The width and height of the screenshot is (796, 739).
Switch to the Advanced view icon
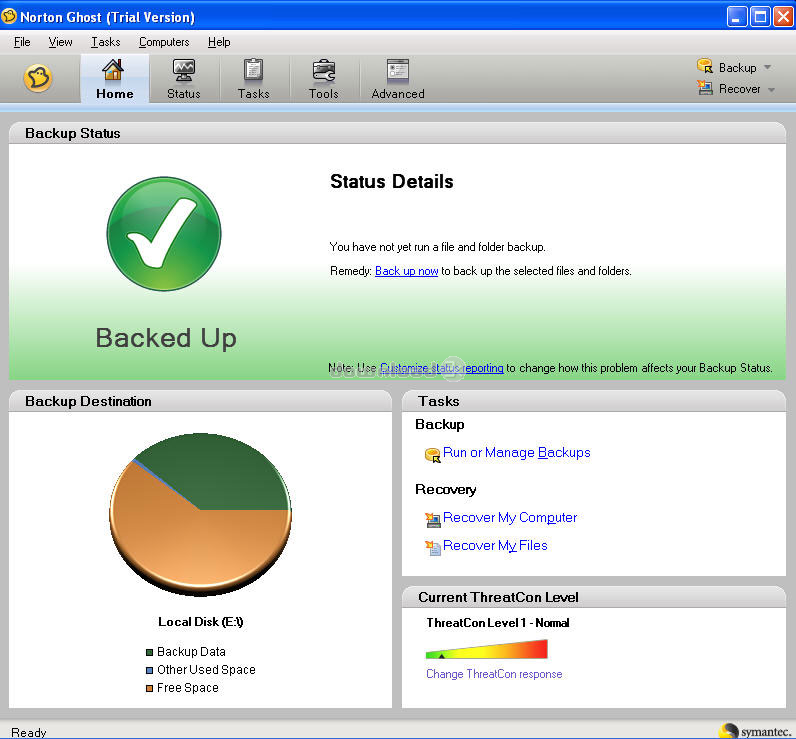pyautogui.click(x=398, y=71)
